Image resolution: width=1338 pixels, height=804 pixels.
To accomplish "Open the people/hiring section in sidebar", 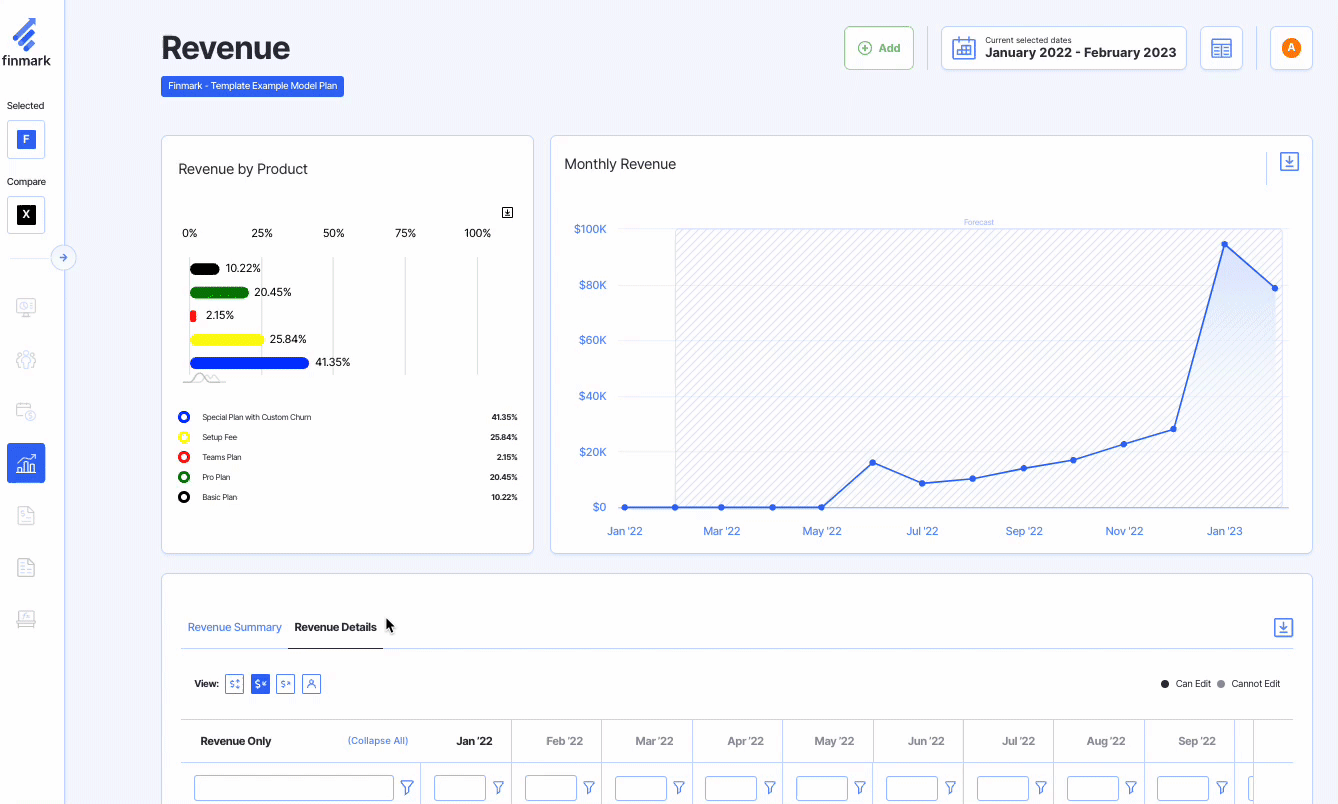I will point(26,359).
